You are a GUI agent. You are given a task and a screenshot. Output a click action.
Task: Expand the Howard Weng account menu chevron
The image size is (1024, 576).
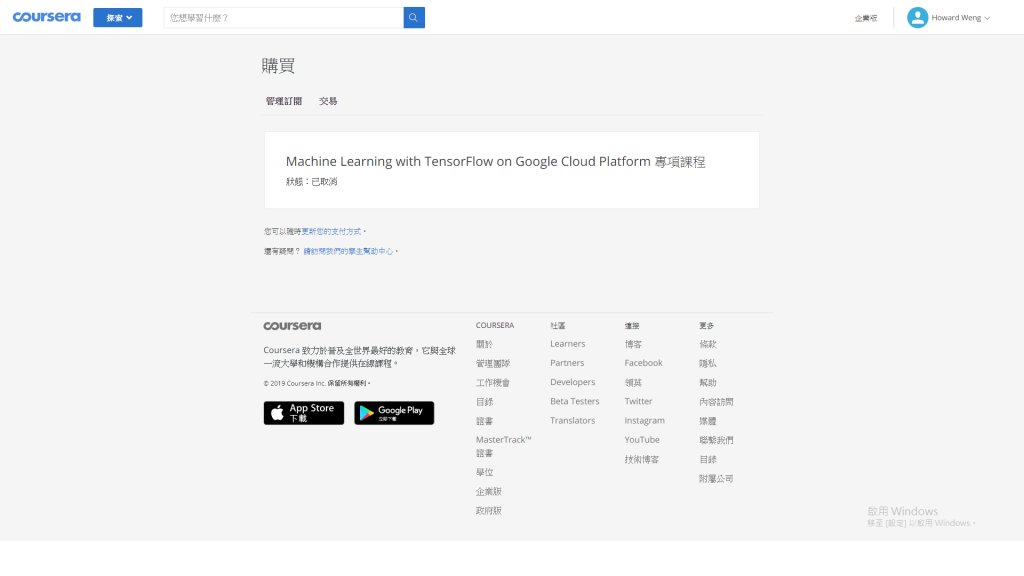987,18
